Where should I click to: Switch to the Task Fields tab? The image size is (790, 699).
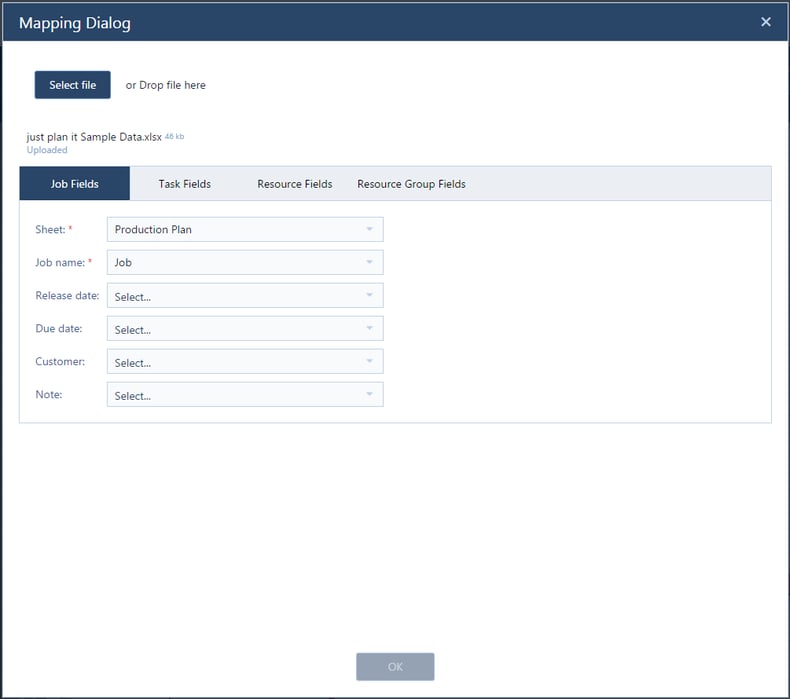[184, 184]
